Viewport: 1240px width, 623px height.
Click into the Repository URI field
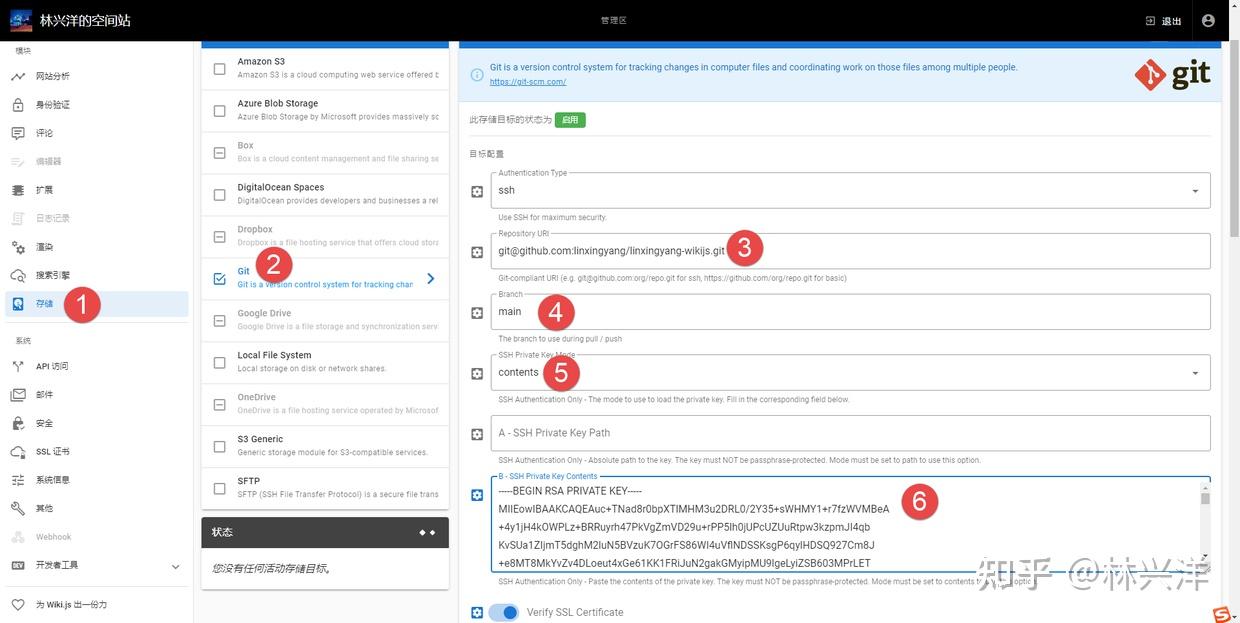(850, 251)
